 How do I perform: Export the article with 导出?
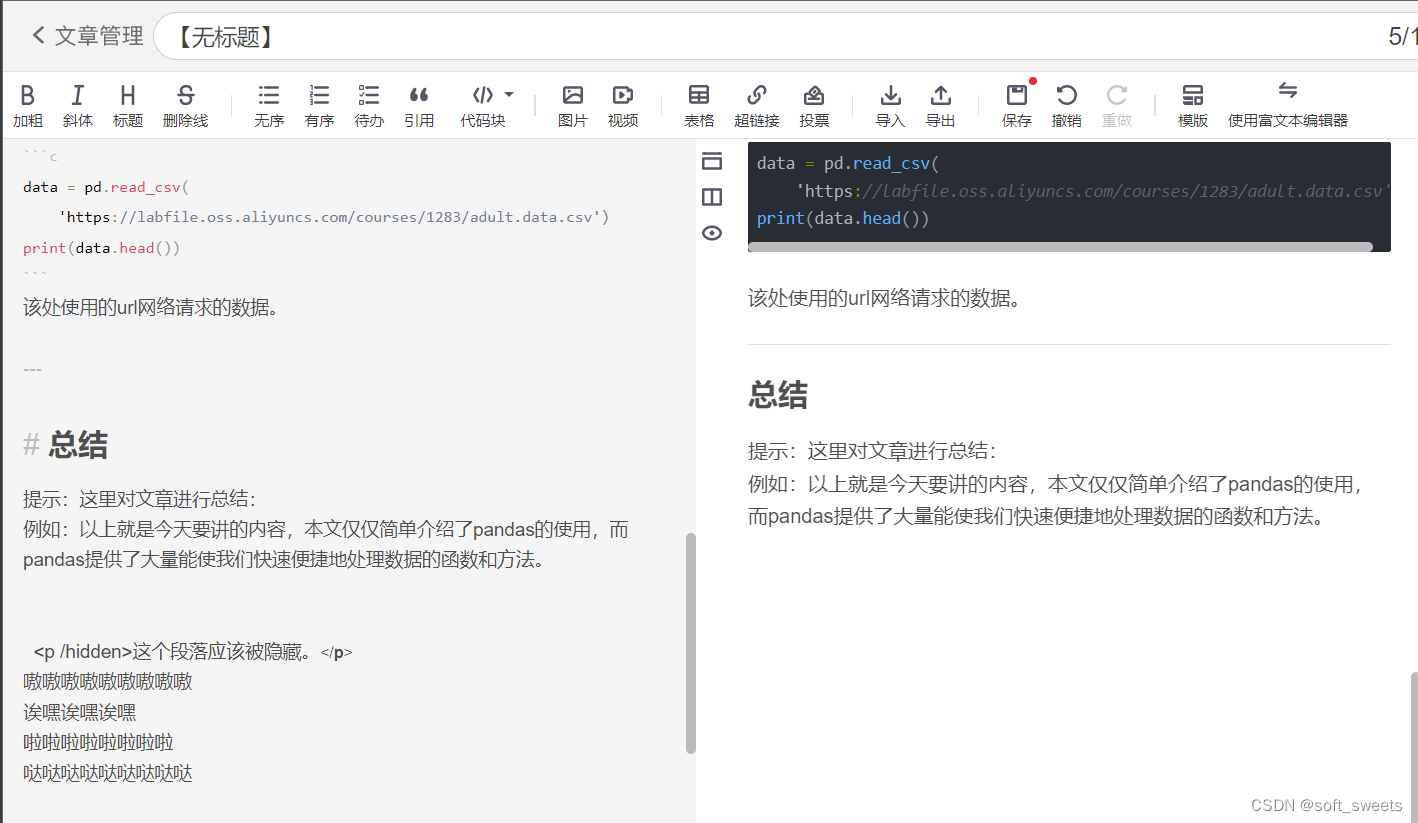(940, 106)
